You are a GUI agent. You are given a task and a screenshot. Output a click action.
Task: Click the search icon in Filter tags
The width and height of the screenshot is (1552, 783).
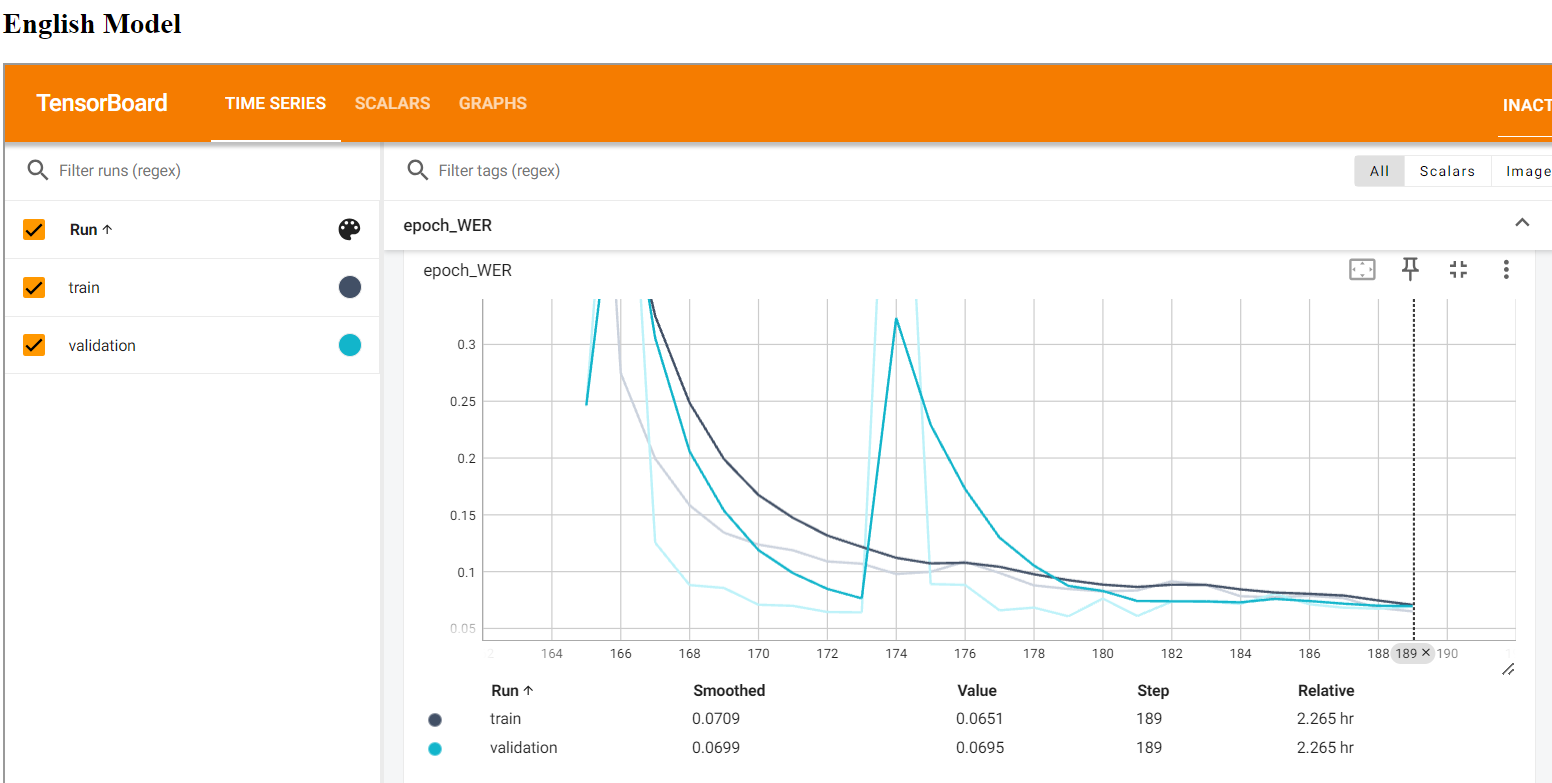point(418,170)
